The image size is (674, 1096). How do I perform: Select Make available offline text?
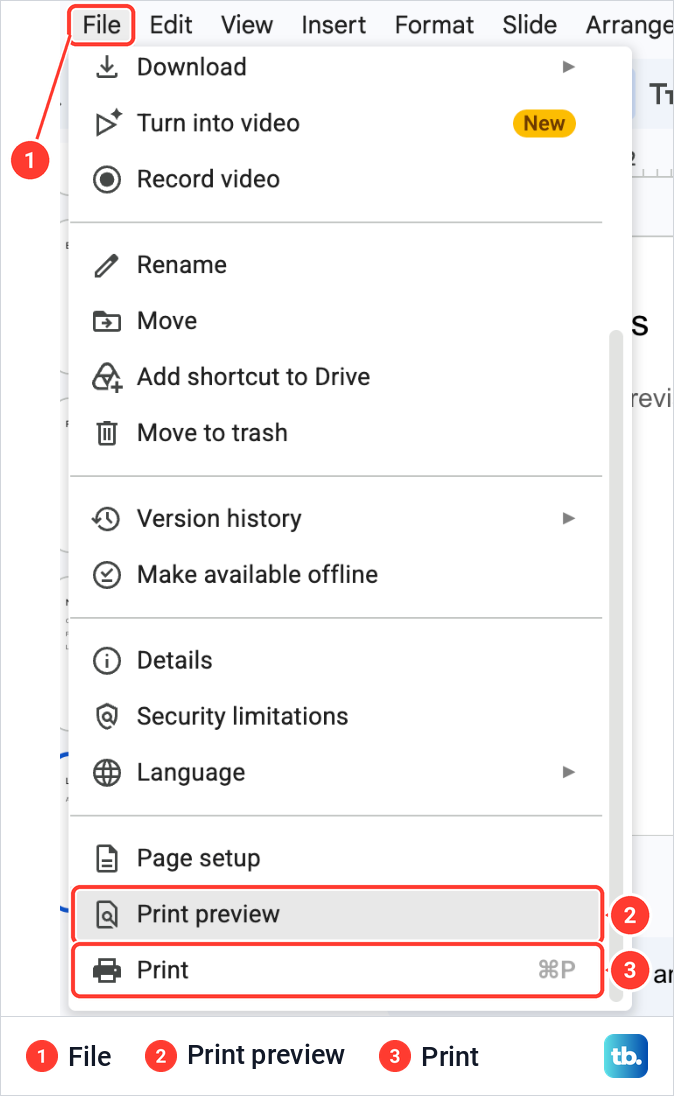[x=257, y=575]
